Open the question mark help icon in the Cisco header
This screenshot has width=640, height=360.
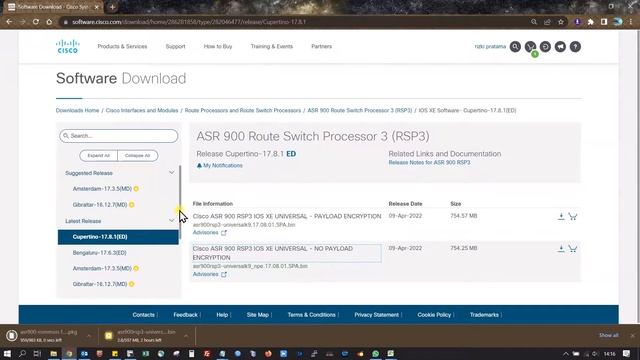click(x=575, y=47)
